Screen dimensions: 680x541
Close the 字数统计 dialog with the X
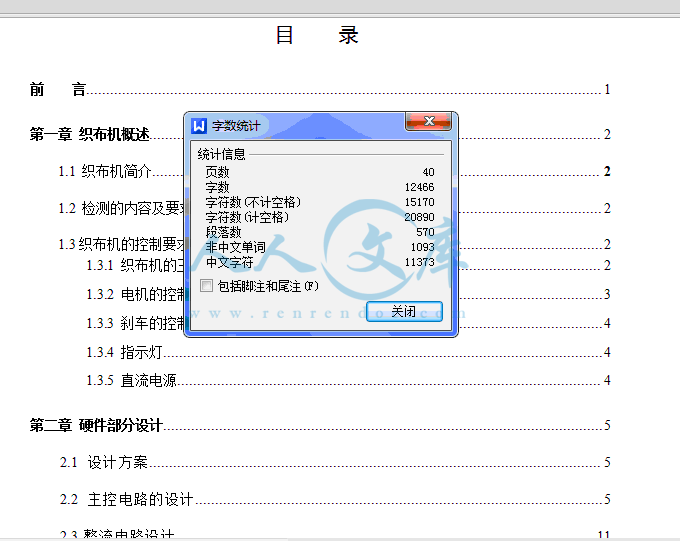tap(428, 121)
